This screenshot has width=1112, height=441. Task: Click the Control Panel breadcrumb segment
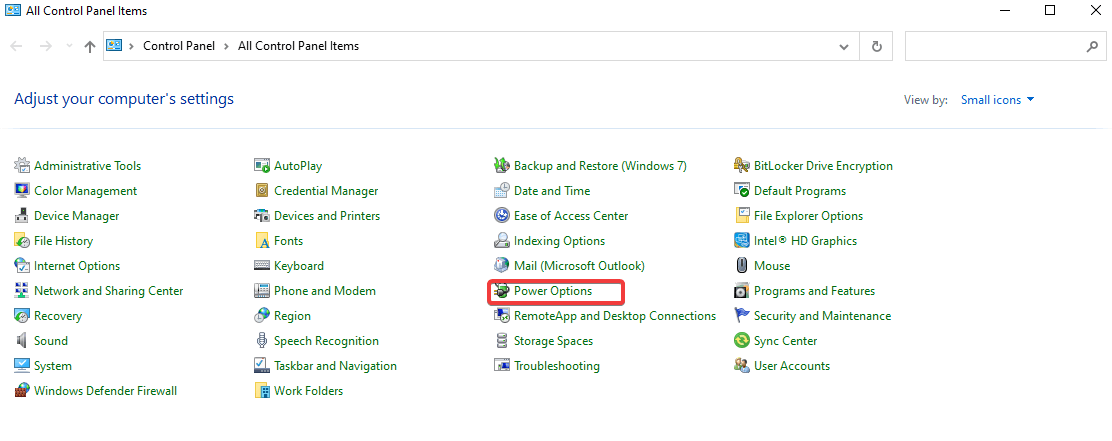(x=179, y=46)
